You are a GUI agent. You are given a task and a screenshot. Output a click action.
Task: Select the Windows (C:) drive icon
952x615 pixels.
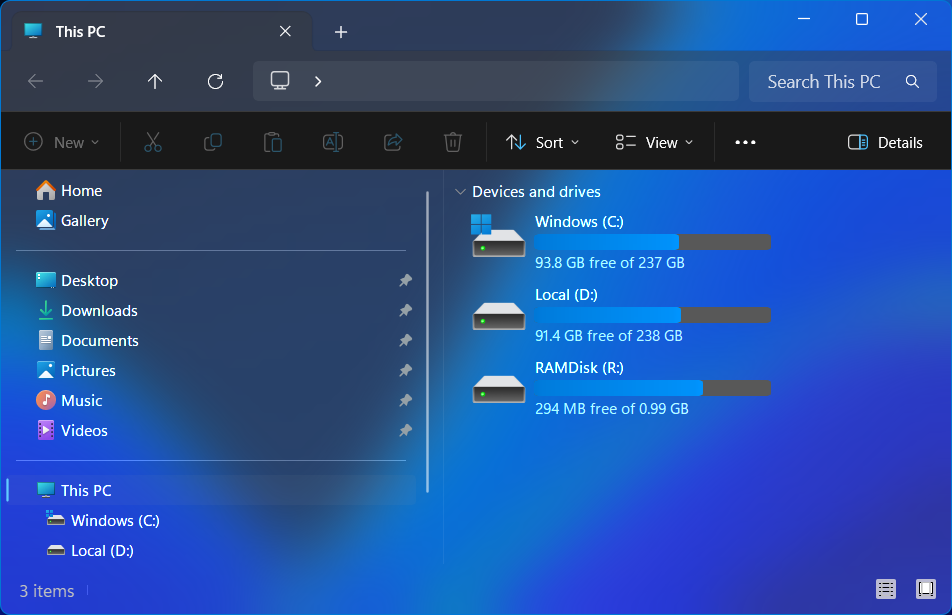click(x=498, y=237)
